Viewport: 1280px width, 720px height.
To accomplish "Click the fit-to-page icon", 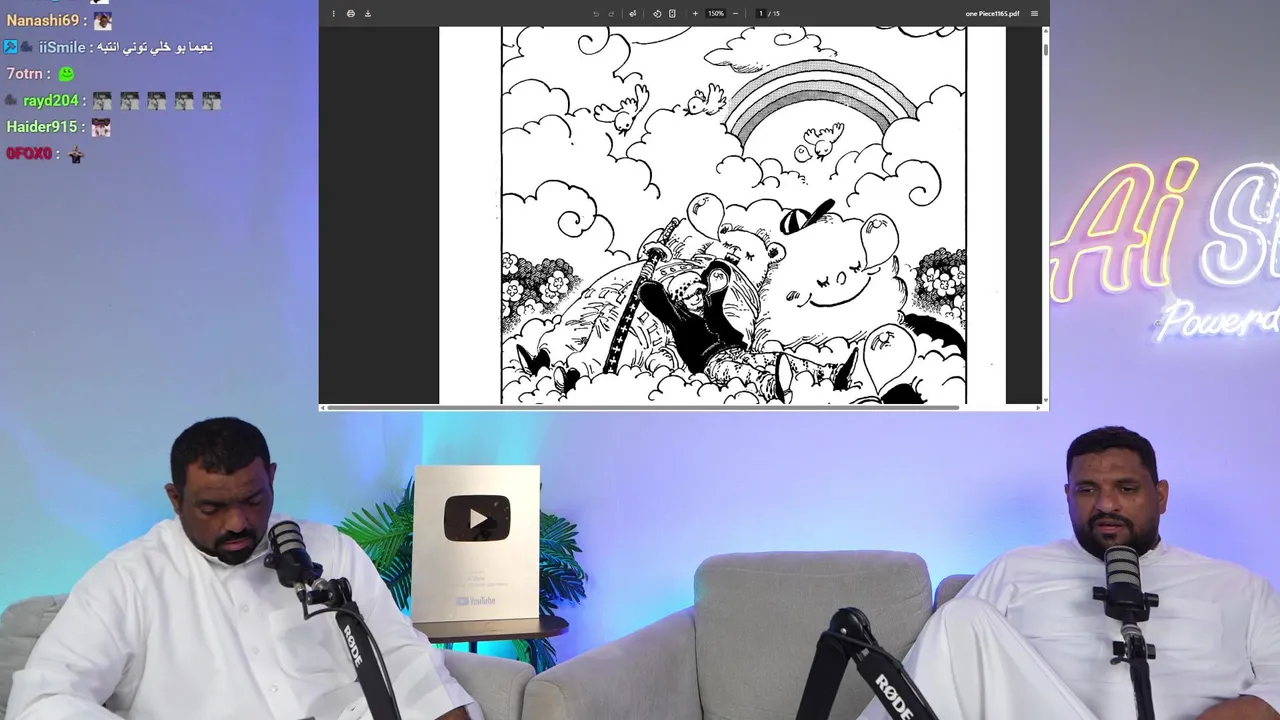I will coord(672,13).
